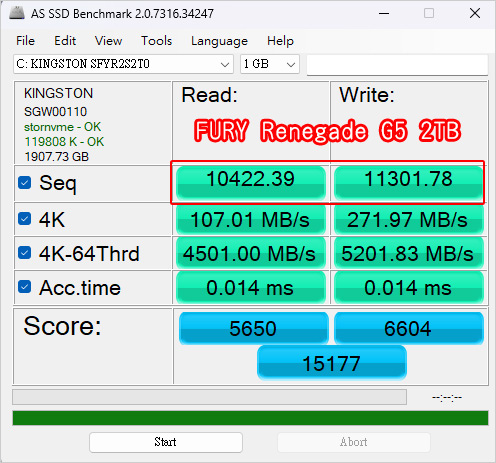
Task: Click the SGW00110 firmware text
Action: (x=55, y=112)
